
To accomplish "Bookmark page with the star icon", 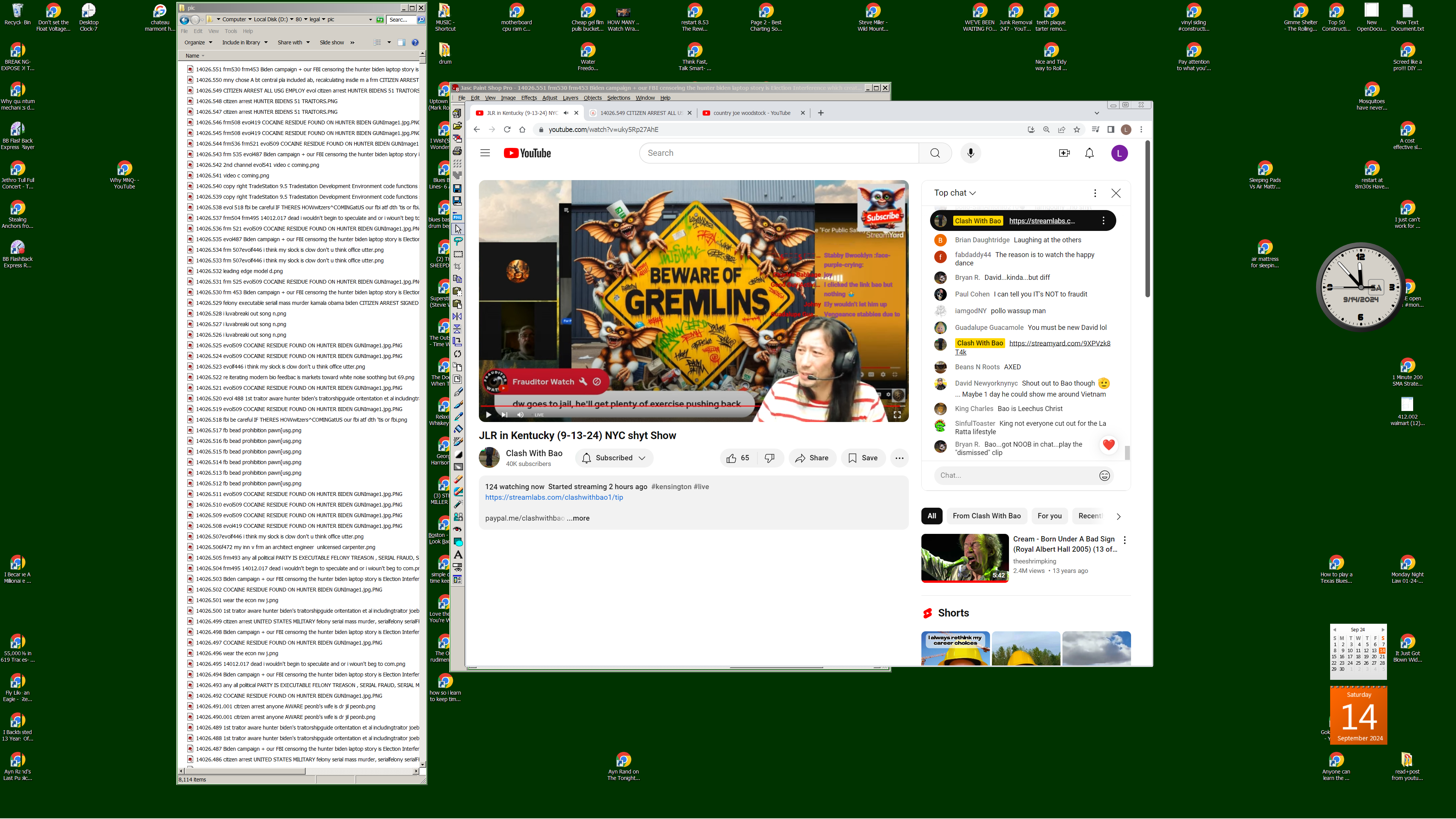I will pyautogui.click(x=1077, y=129).
